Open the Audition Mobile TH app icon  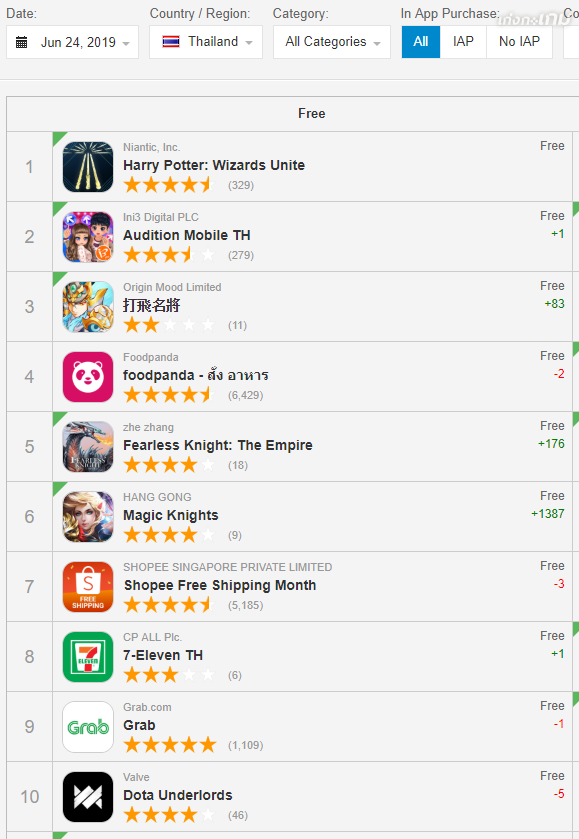(x=88, y=237)
